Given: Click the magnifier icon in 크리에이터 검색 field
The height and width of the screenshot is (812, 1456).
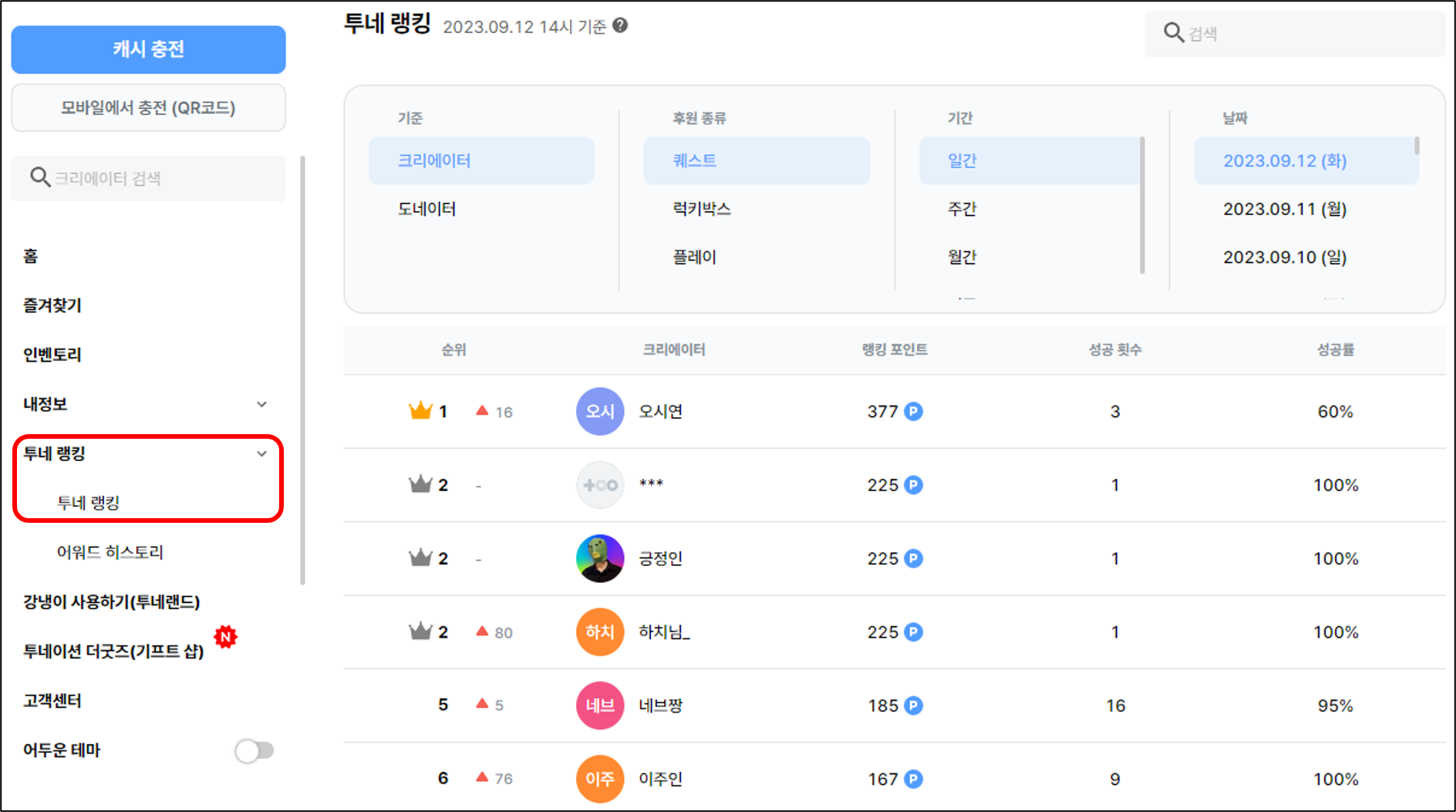Looking at the screenshot, I should [x=40, y=177].
